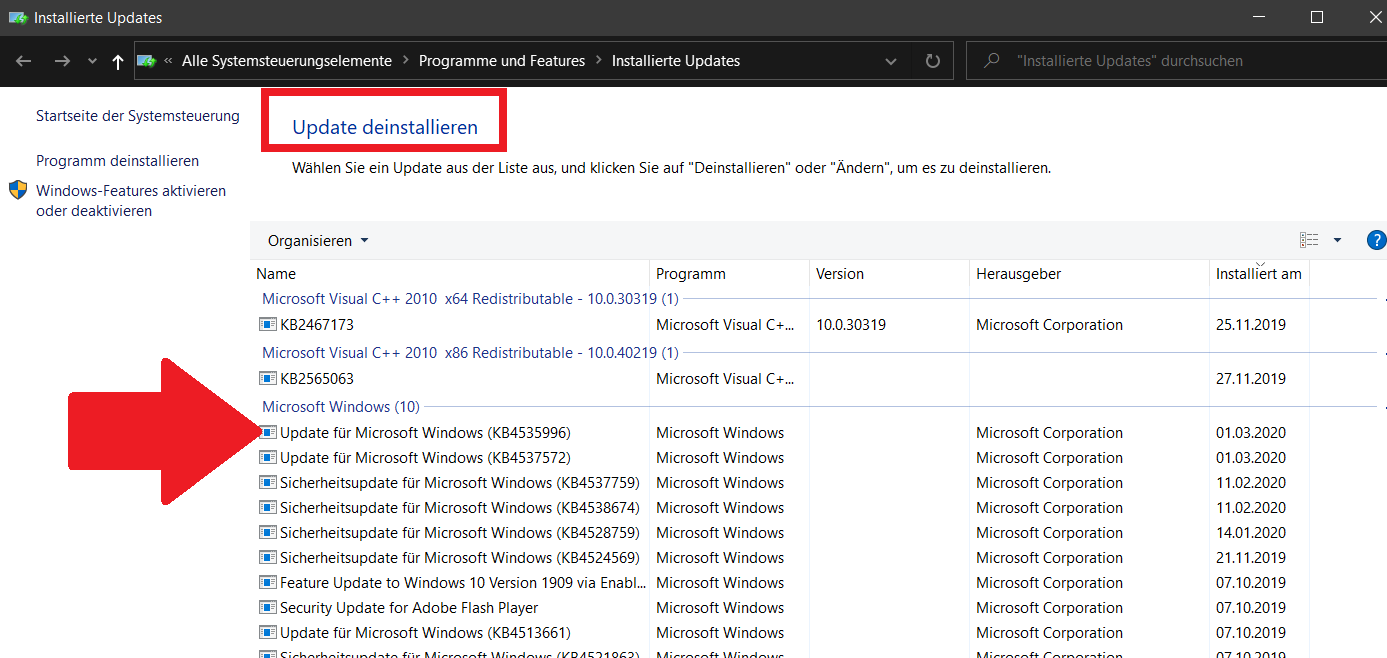Sort by the Name column header
Image resolution: width=1387 pixels, height=658 pixels.
(x=450, y=274)
